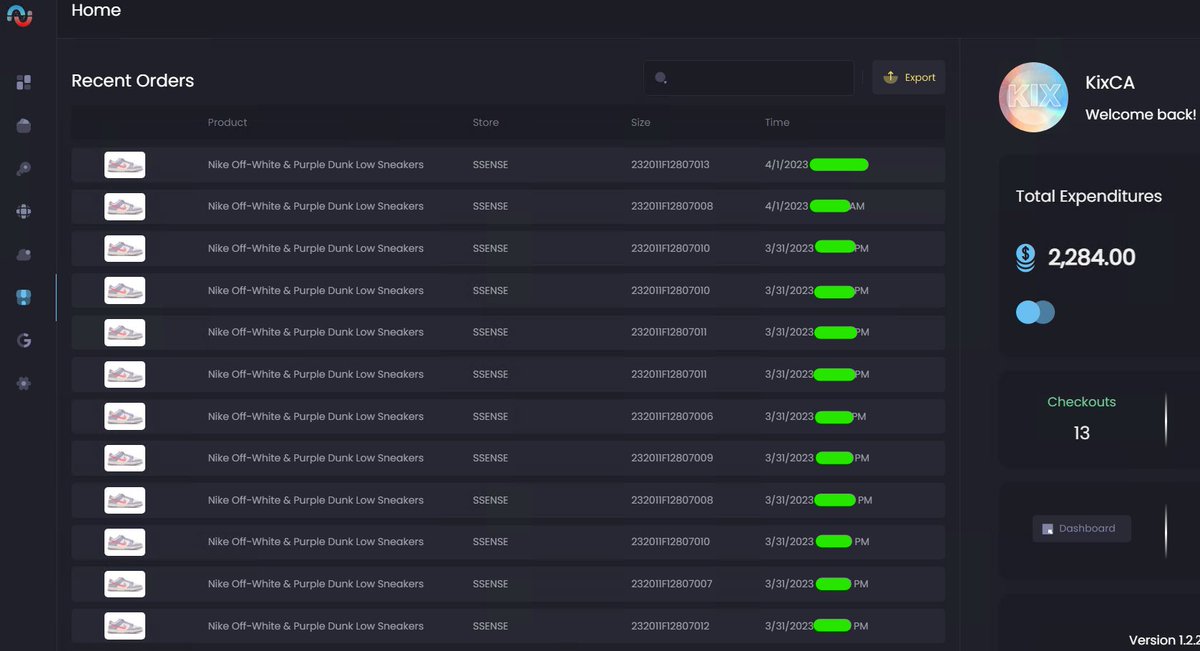Click the version number text

click(1164, 640)
